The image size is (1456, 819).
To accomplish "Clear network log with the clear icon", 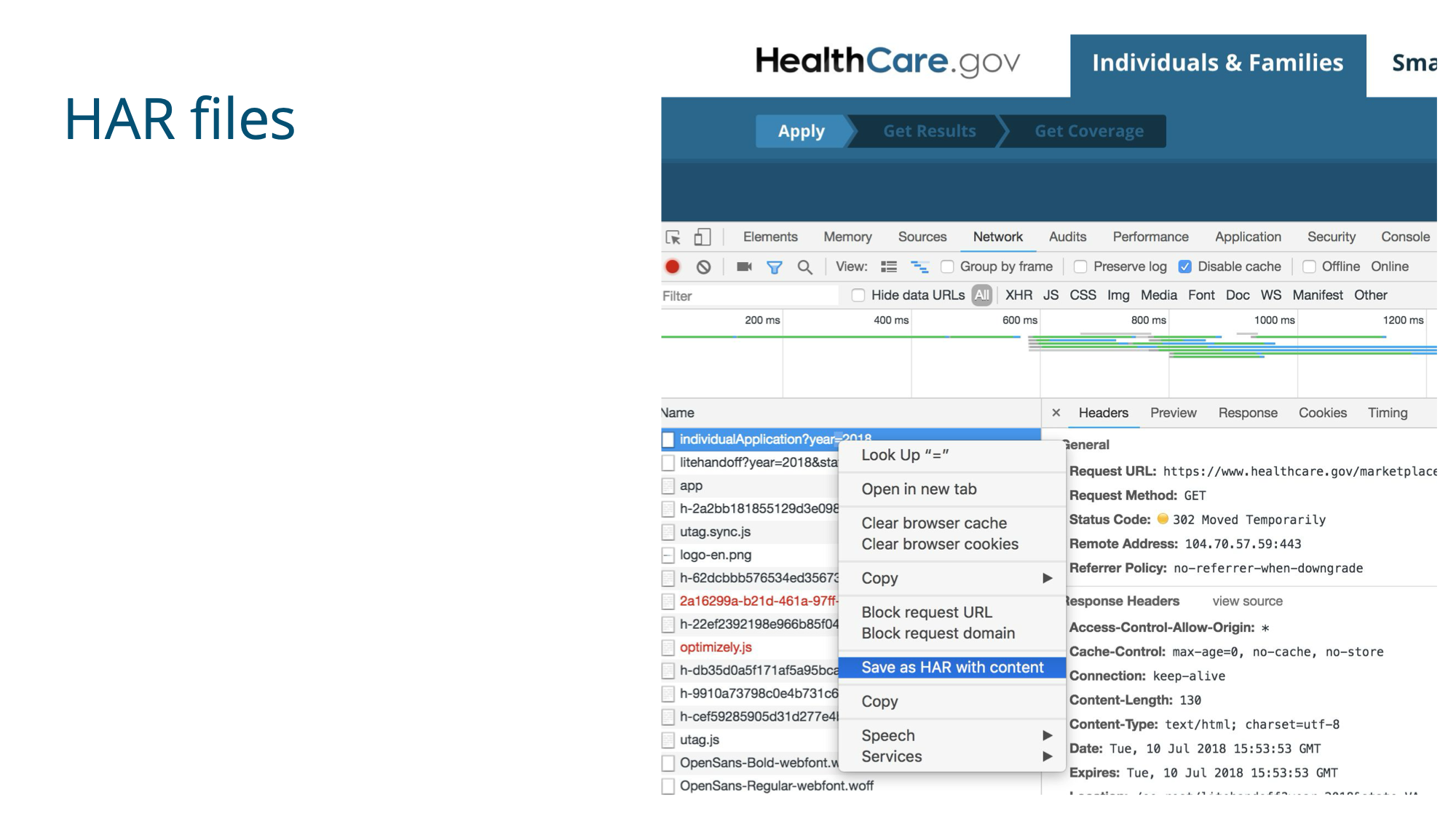I will (703, 267).
